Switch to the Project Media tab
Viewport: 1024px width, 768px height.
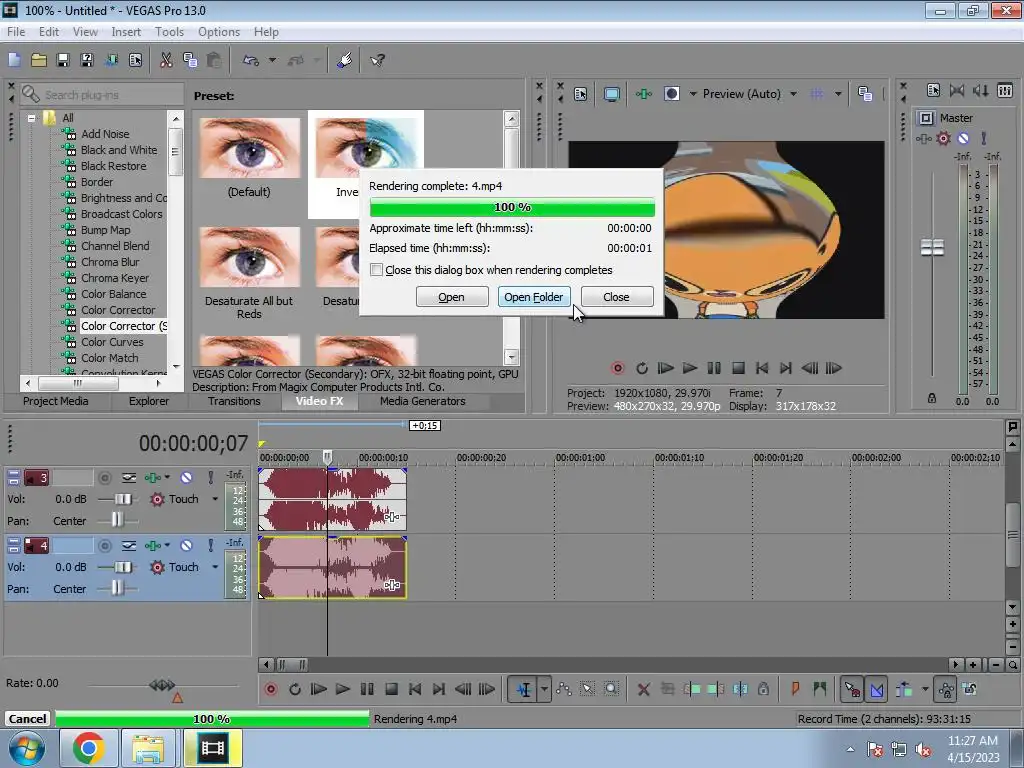coord(56,401)
